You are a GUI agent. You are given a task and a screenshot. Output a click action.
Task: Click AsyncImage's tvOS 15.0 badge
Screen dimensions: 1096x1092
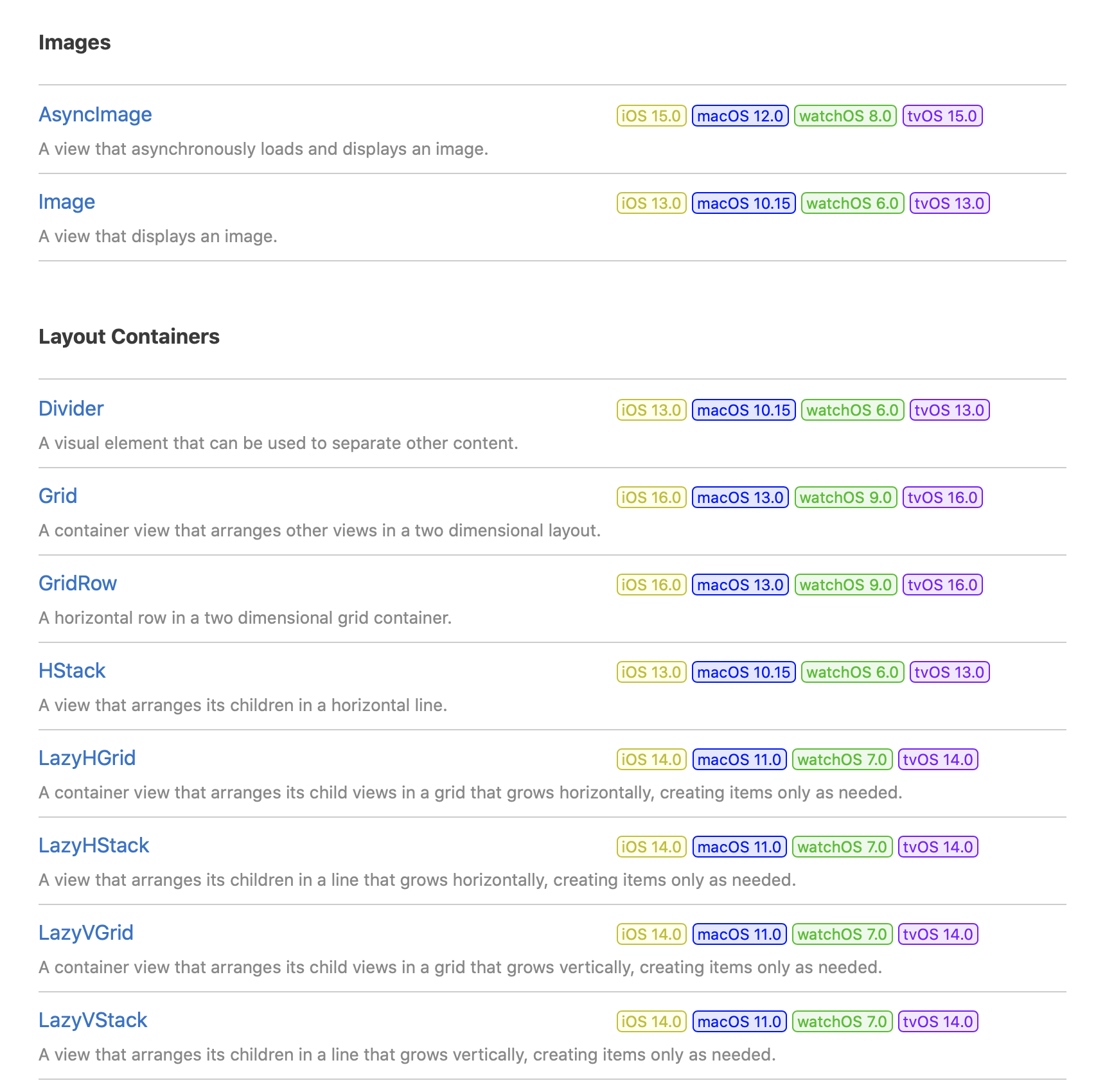click(x=942, y=116)
